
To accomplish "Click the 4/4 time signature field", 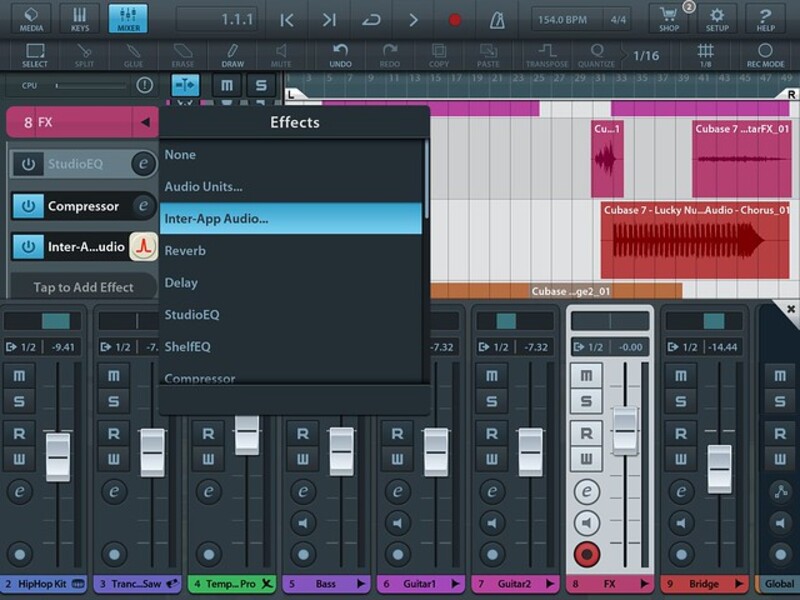I will click(x=618, y=20).
